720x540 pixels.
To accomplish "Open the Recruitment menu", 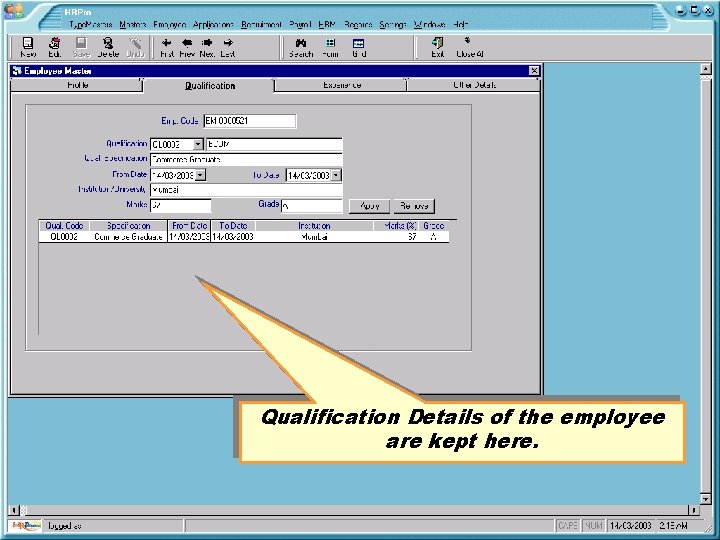I will pos(261,24).
